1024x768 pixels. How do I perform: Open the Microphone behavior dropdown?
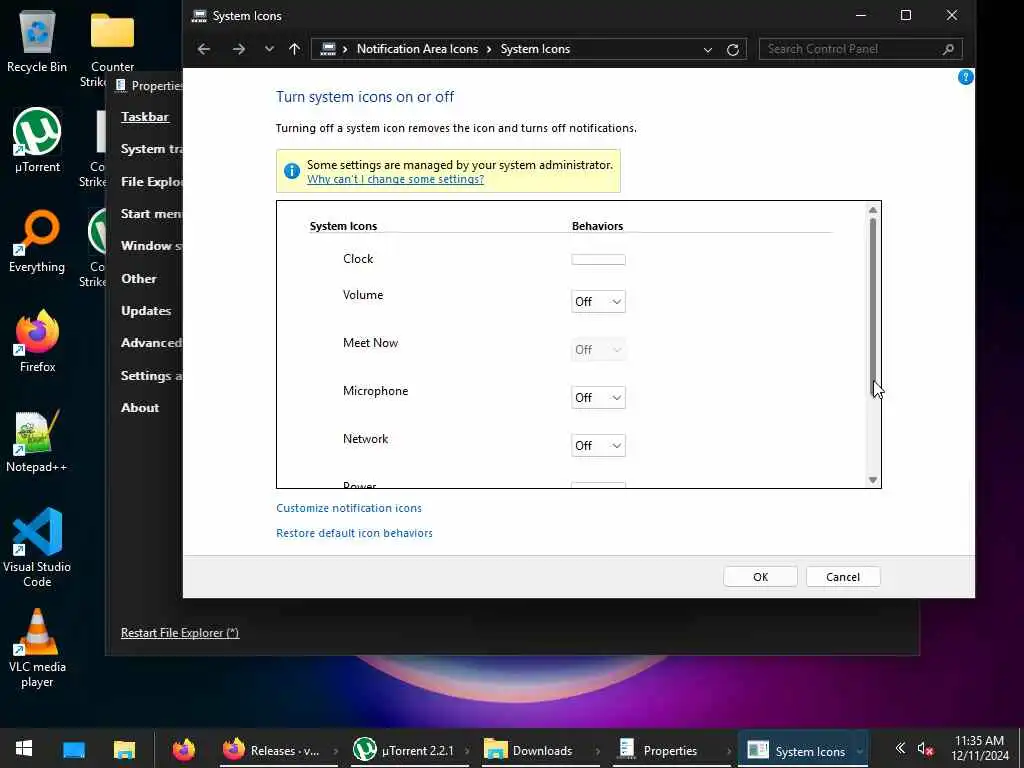pos(598,398)
